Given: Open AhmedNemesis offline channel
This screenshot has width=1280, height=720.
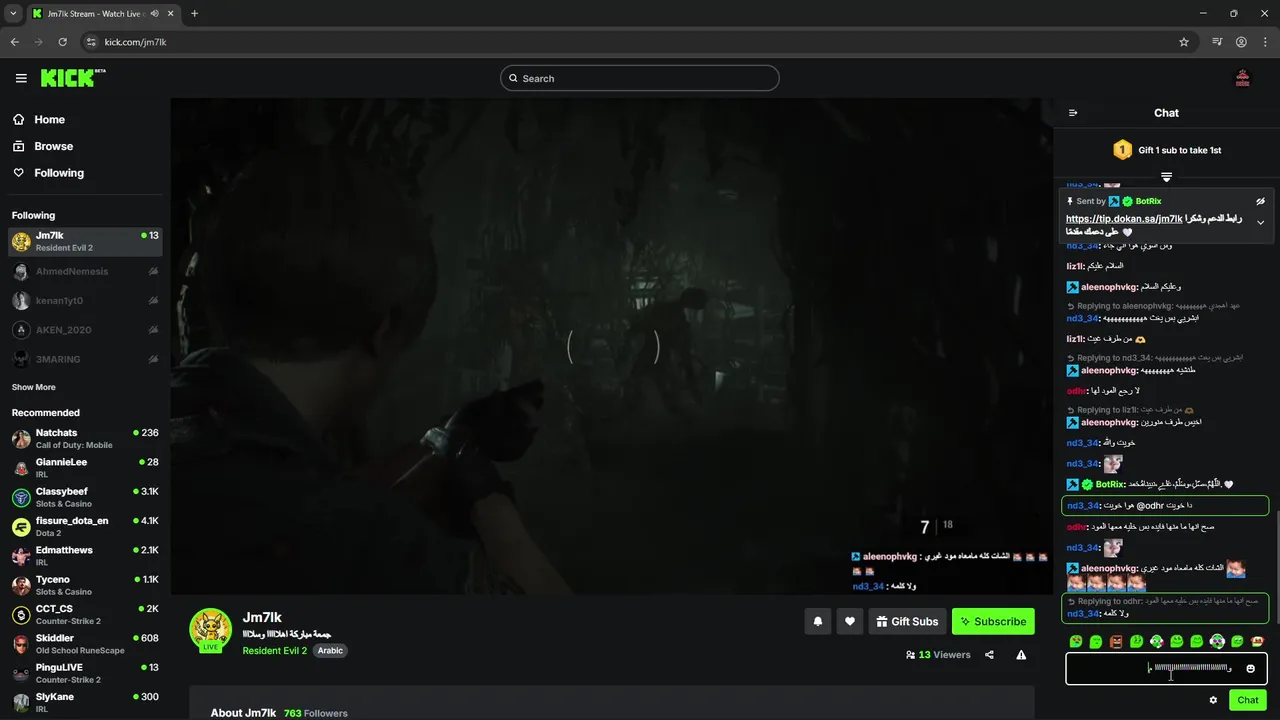Looking at the screenshot, I should pos(85,271).
